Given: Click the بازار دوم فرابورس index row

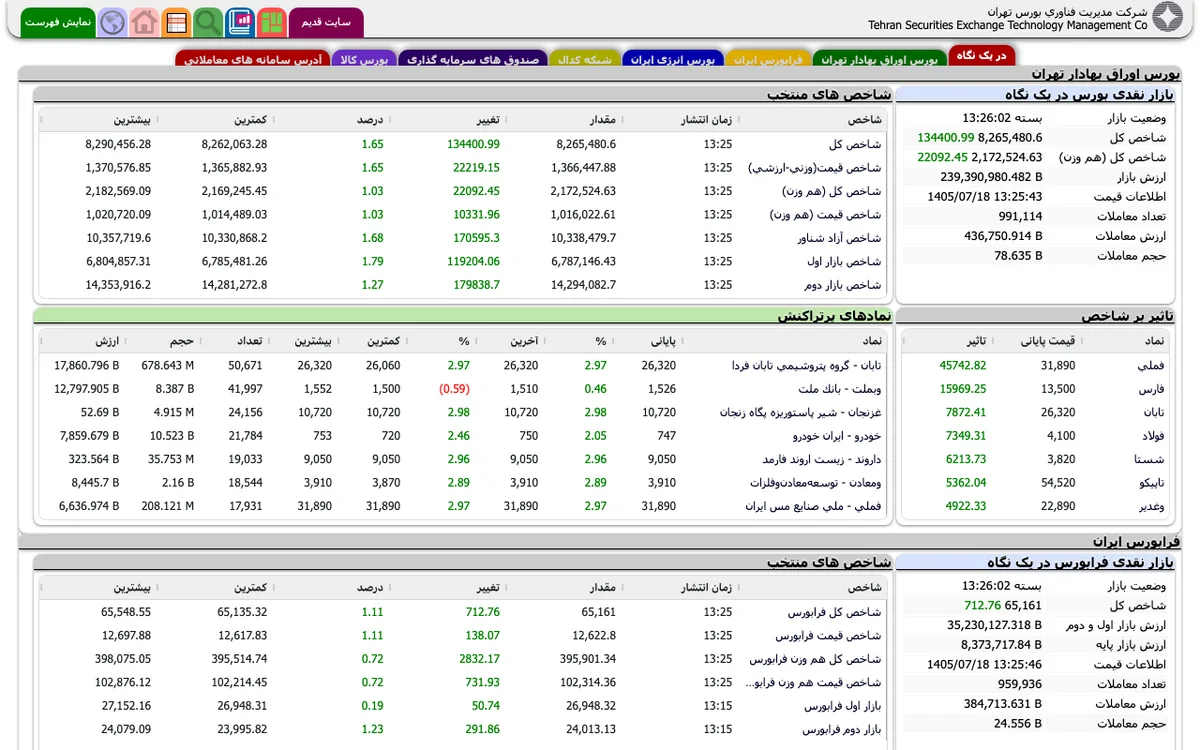Looking at the screenshot, I should pos(461,729).
